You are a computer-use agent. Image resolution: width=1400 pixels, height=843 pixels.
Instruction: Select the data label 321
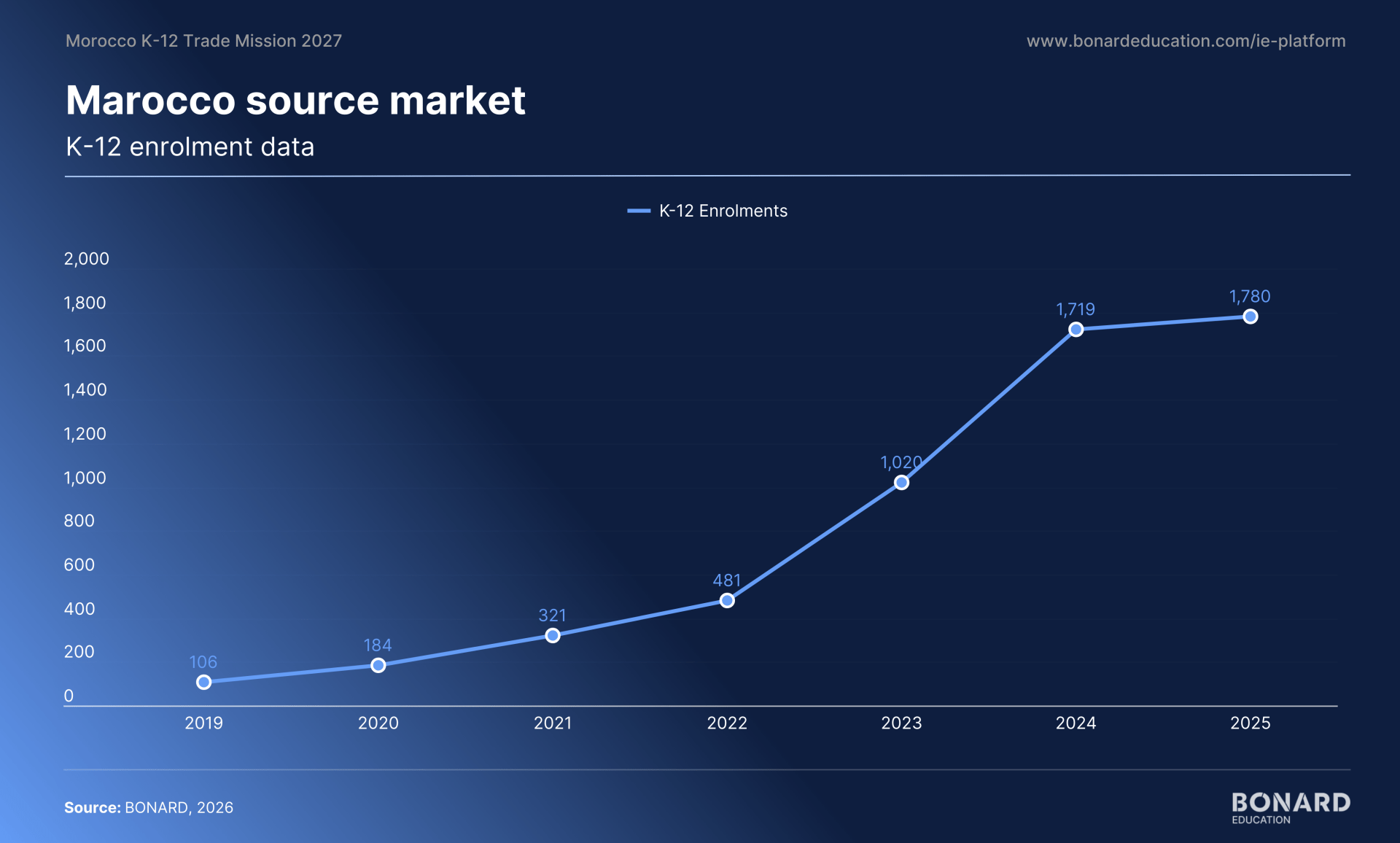(x=553, y=615)
